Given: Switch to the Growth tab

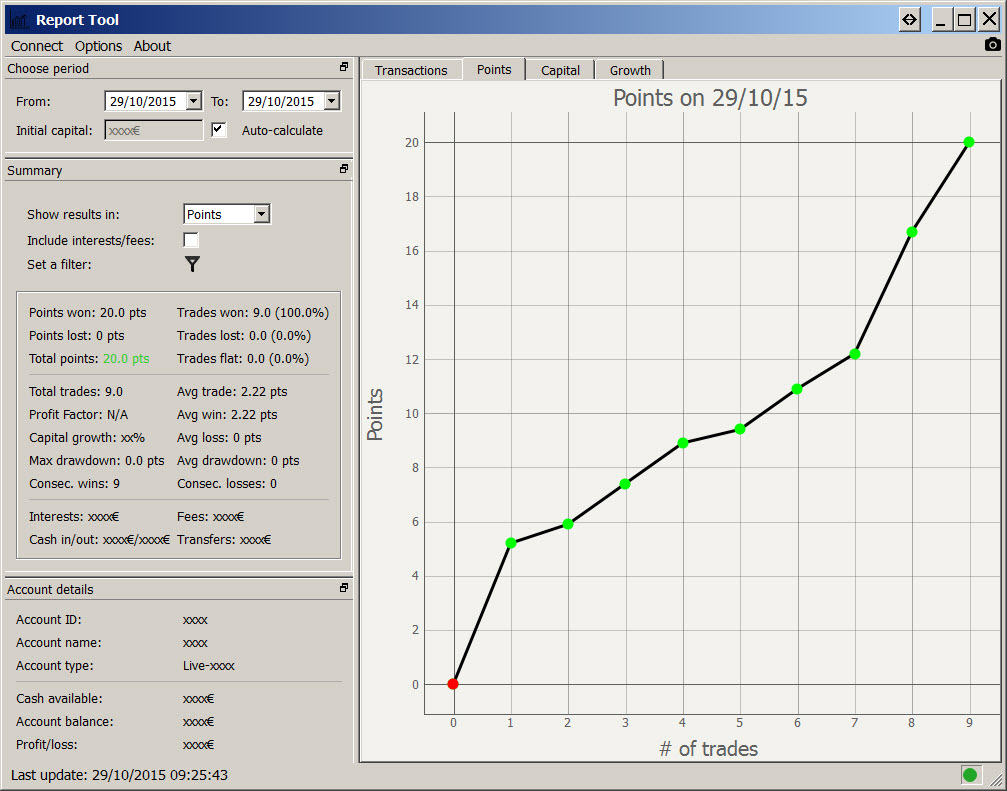Looking at the screenshot, I should coord(630,70).
